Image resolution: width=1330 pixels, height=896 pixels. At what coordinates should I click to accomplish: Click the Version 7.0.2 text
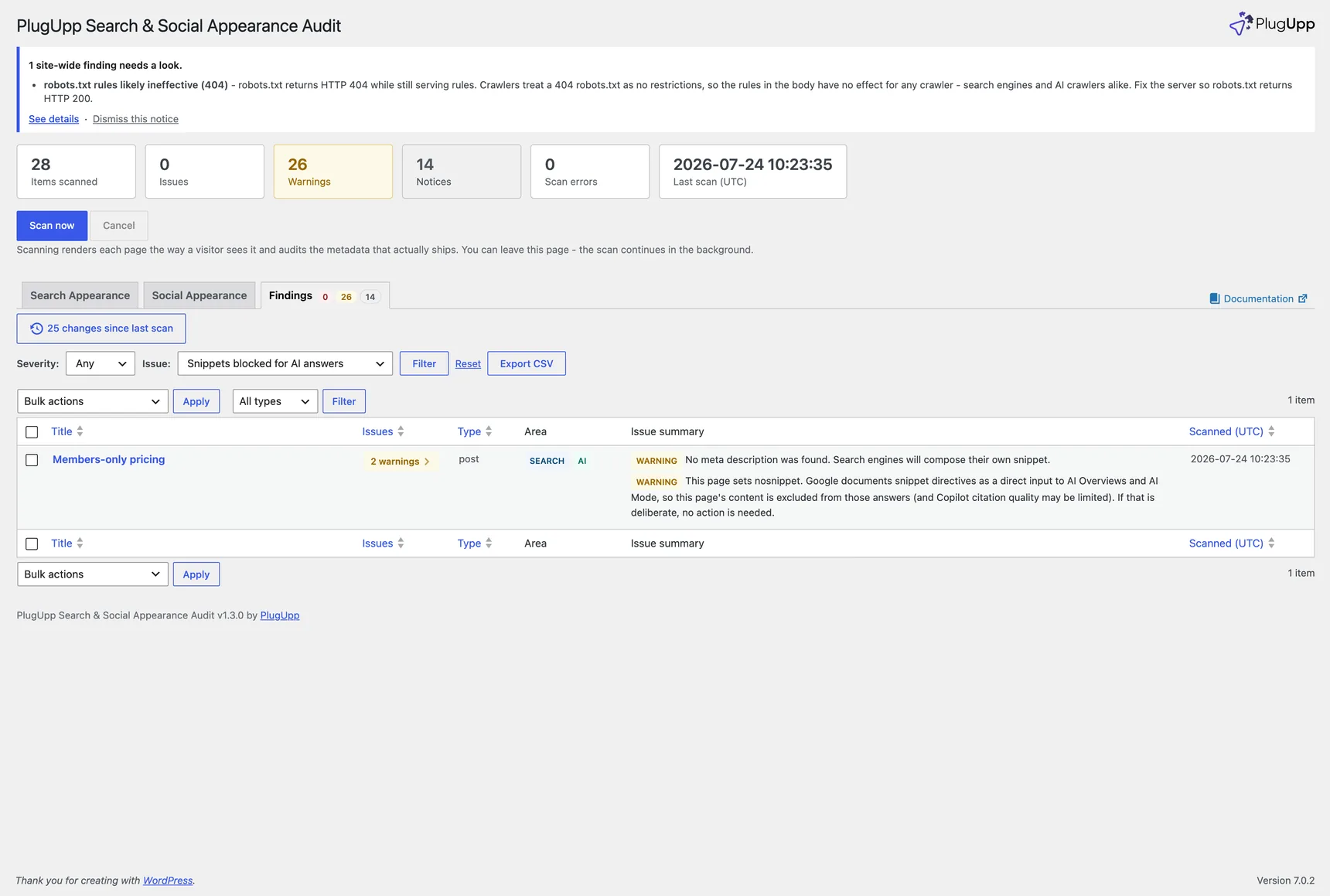pyautogui.click(x=1285, y=881)
